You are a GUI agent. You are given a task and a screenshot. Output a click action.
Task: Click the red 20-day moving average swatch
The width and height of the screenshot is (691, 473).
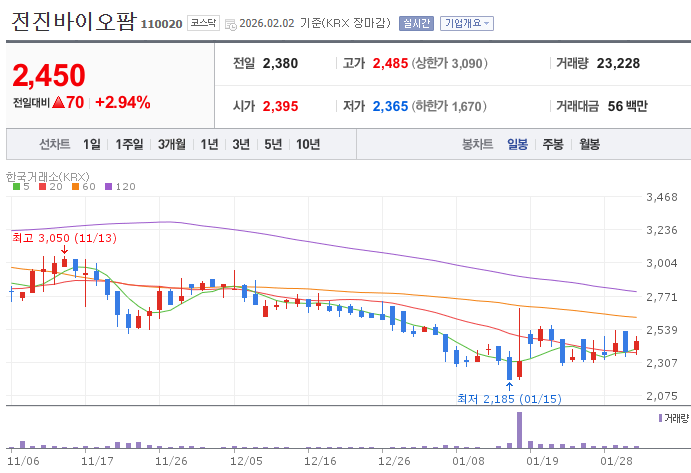(x=42, y=186)
